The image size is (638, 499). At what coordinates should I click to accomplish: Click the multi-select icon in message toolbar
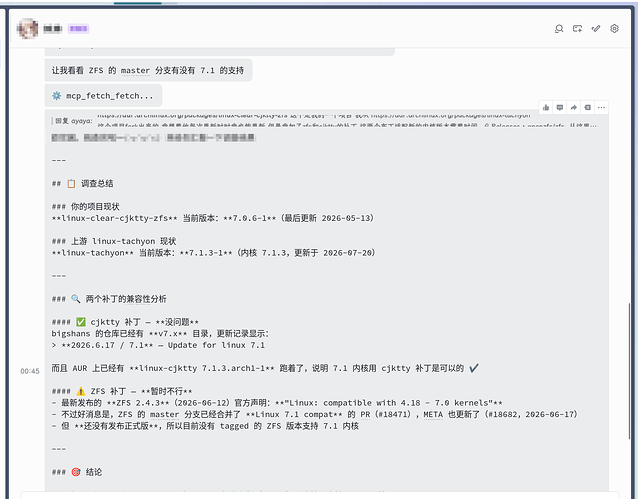[x=588, y=107]
